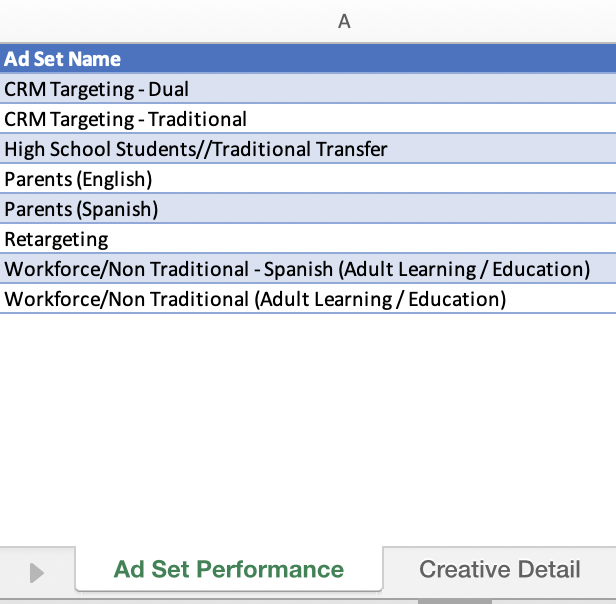
Task: Select the CRM Targeting - Traditional cell
Action: [x=308, y=119]
